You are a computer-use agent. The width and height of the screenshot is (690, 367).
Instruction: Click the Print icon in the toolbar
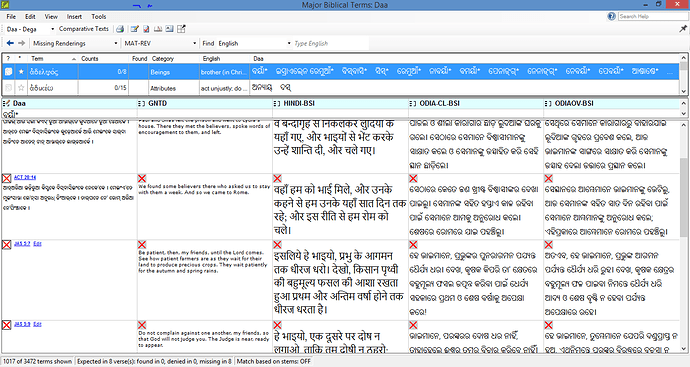(120, 29)
